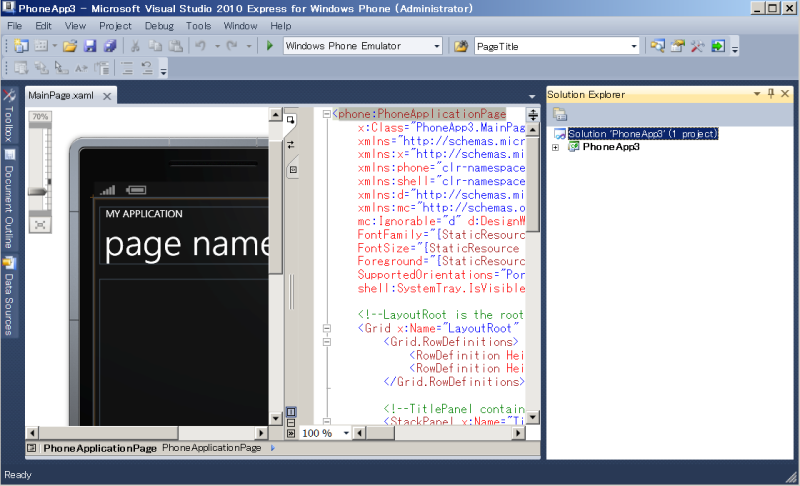Screen dimensions: 800x486
Task: Click the Data Sources sidebar icon
Action: point(9,263)
